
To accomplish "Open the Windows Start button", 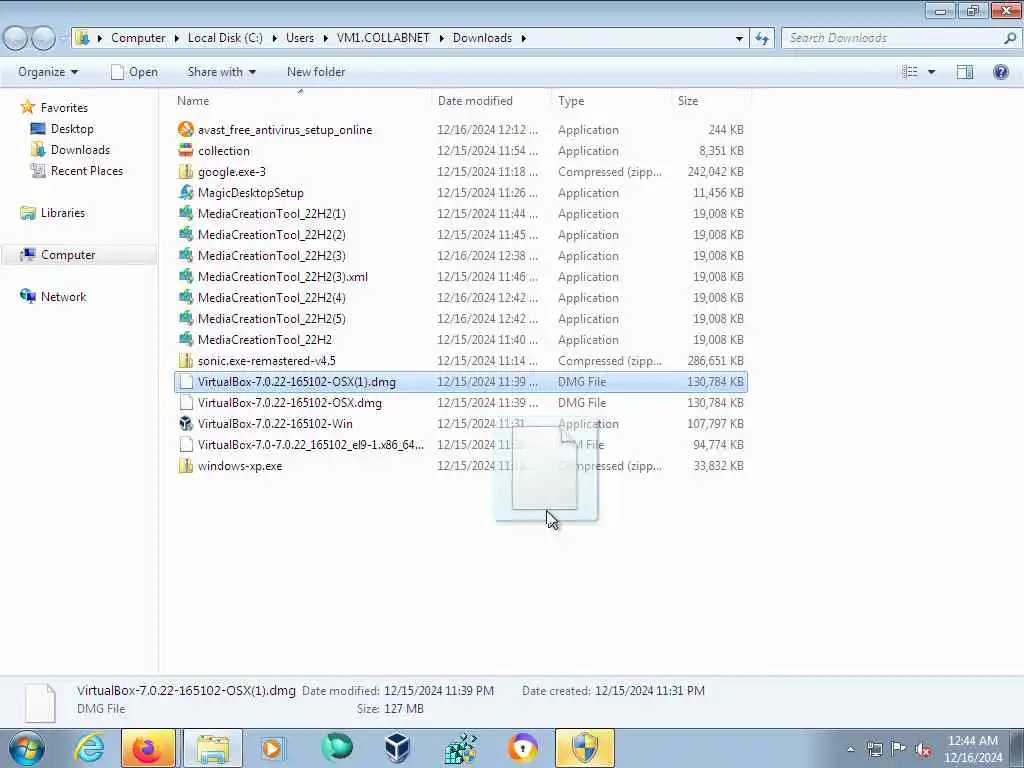I will [x=27, y=748].
